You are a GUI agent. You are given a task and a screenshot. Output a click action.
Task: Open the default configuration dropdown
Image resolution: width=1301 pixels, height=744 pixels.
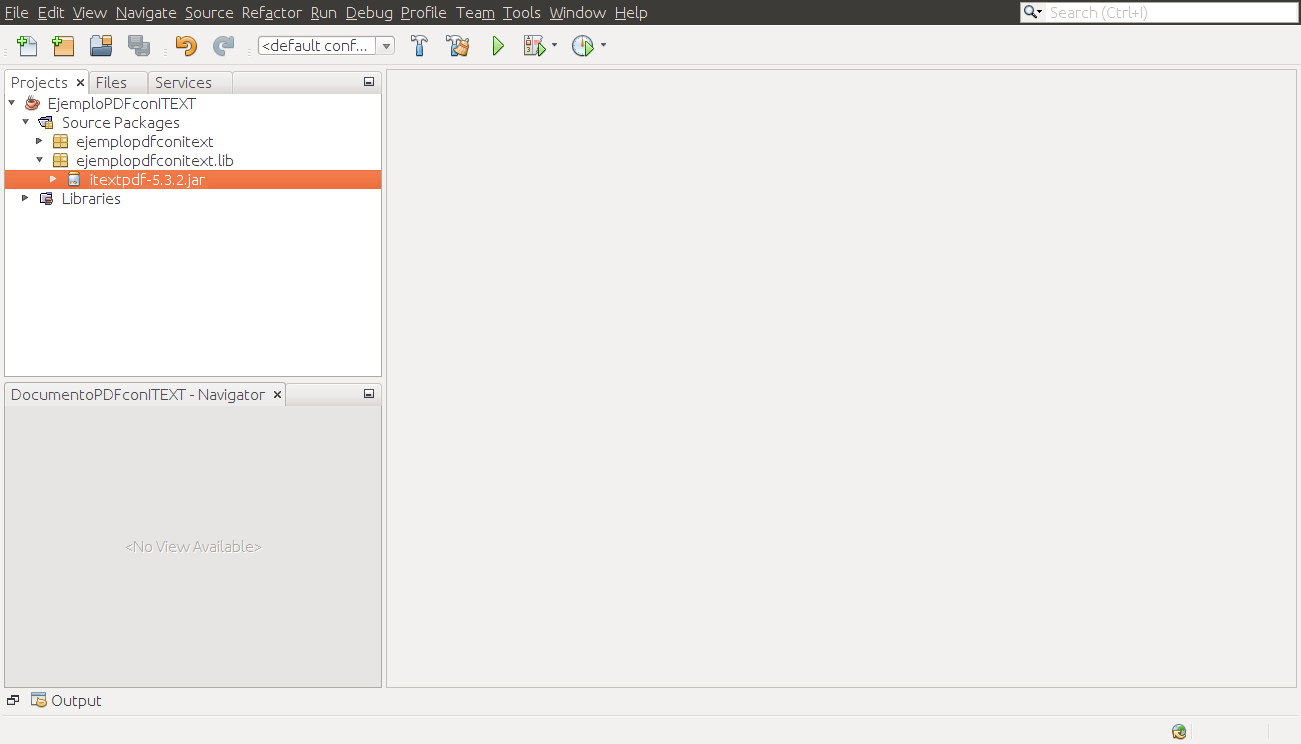pos(386,45)
